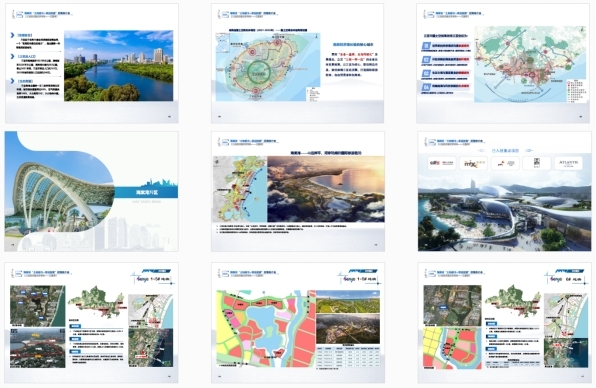Click the orange 'mix' brand logo card

(473, 163)
